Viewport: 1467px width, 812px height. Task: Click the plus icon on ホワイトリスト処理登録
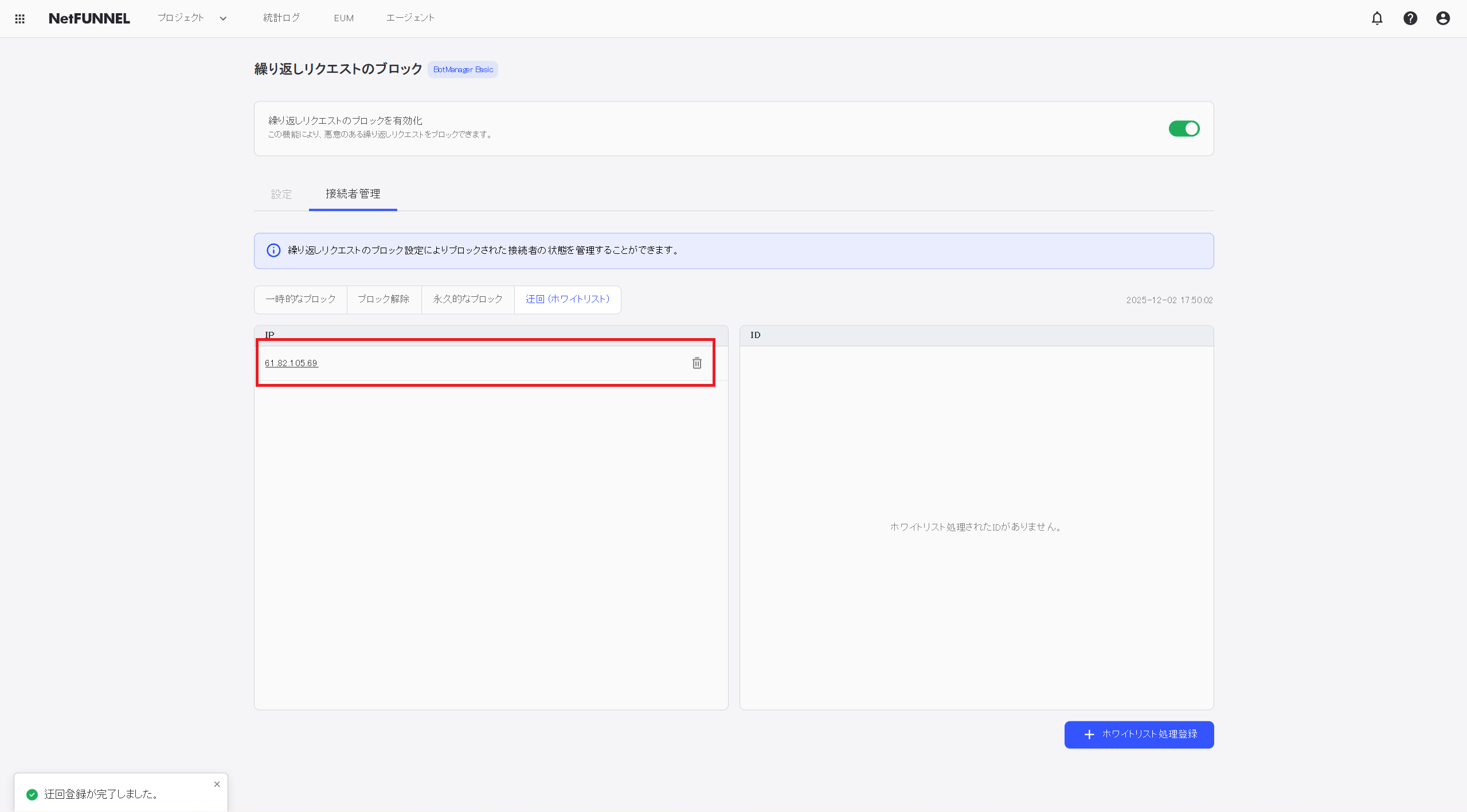coord(1089,734)
